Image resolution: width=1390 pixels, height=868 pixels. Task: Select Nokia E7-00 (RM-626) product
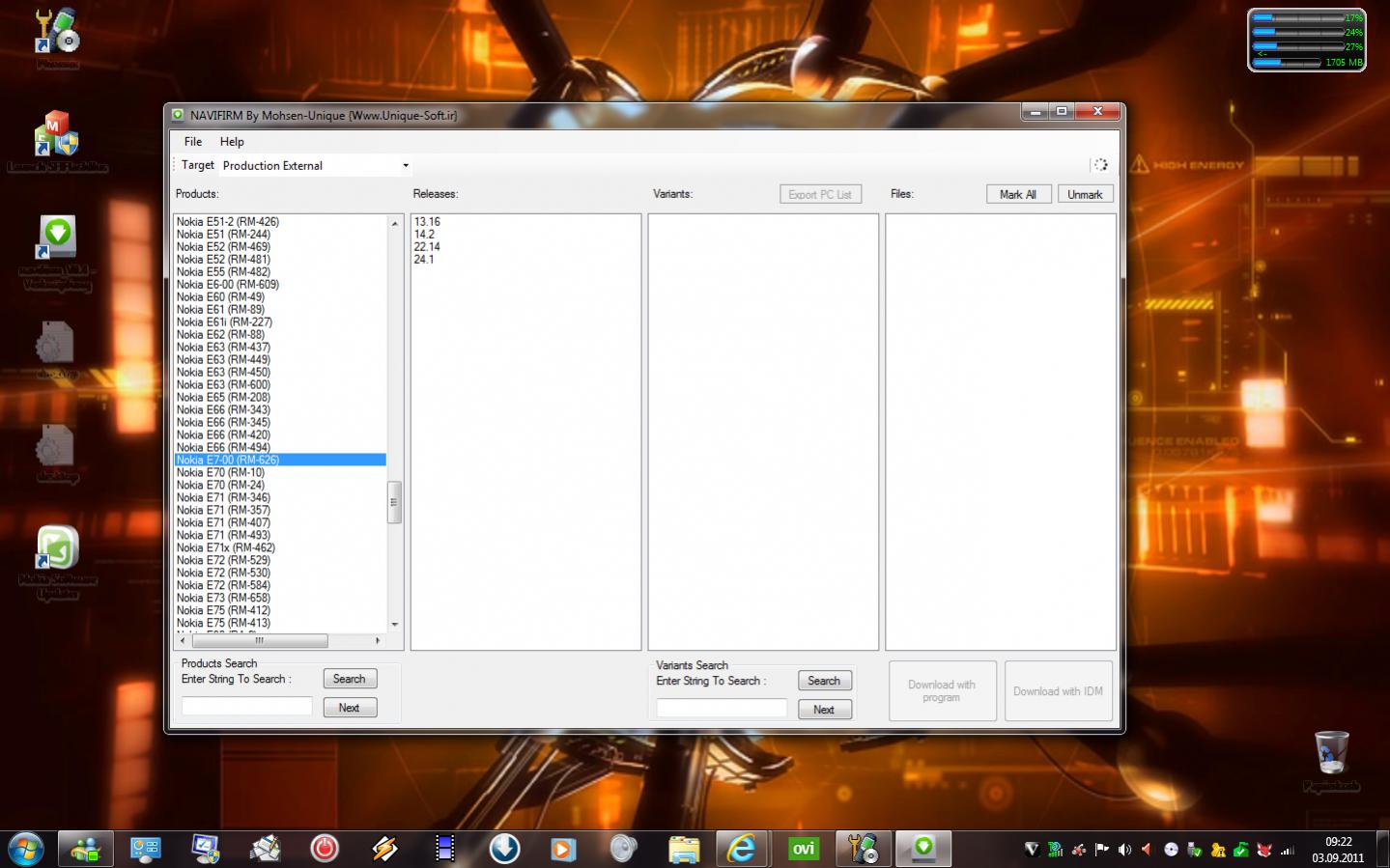tap(280, 461)
